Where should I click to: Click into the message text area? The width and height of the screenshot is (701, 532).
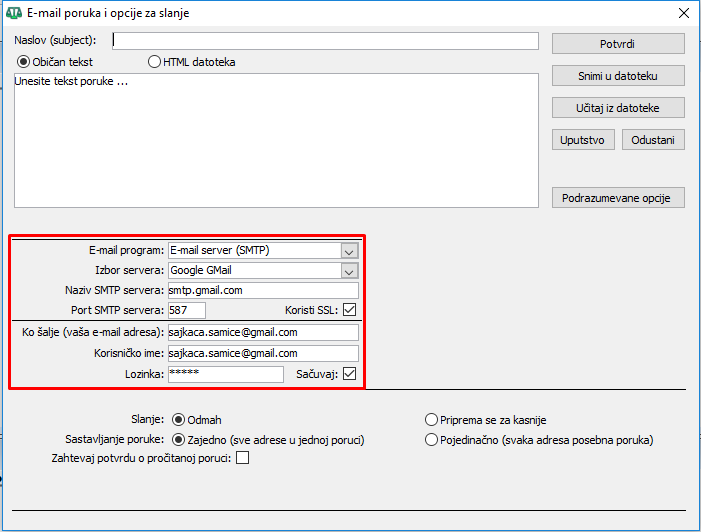coord(276,140)
